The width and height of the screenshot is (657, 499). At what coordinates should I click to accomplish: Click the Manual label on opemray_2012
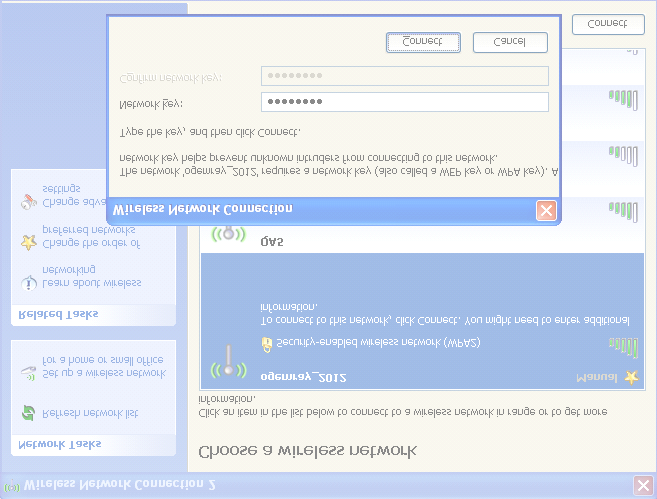(597, 377)
